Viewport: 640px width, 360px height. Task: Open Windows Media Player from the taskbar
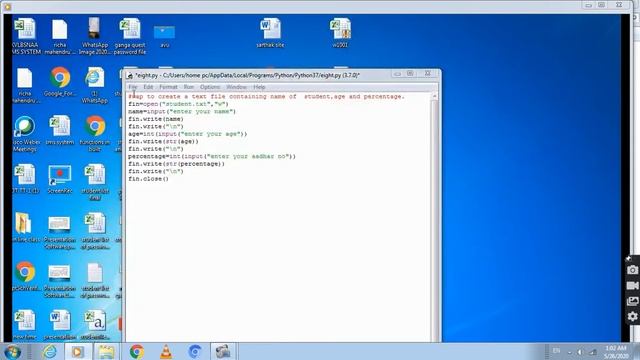78,351
